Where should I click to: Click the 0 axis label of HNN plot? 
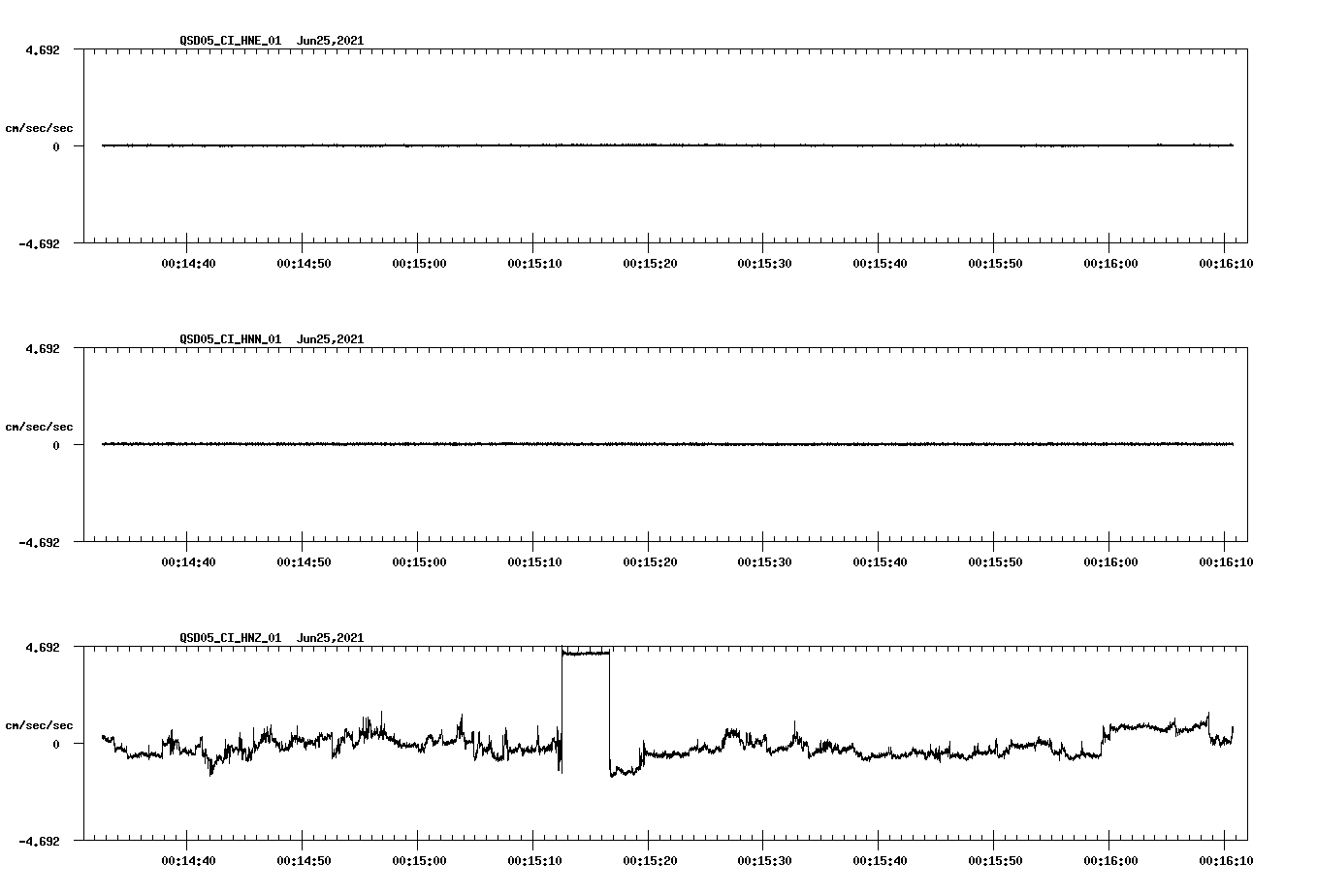(56, 445)
